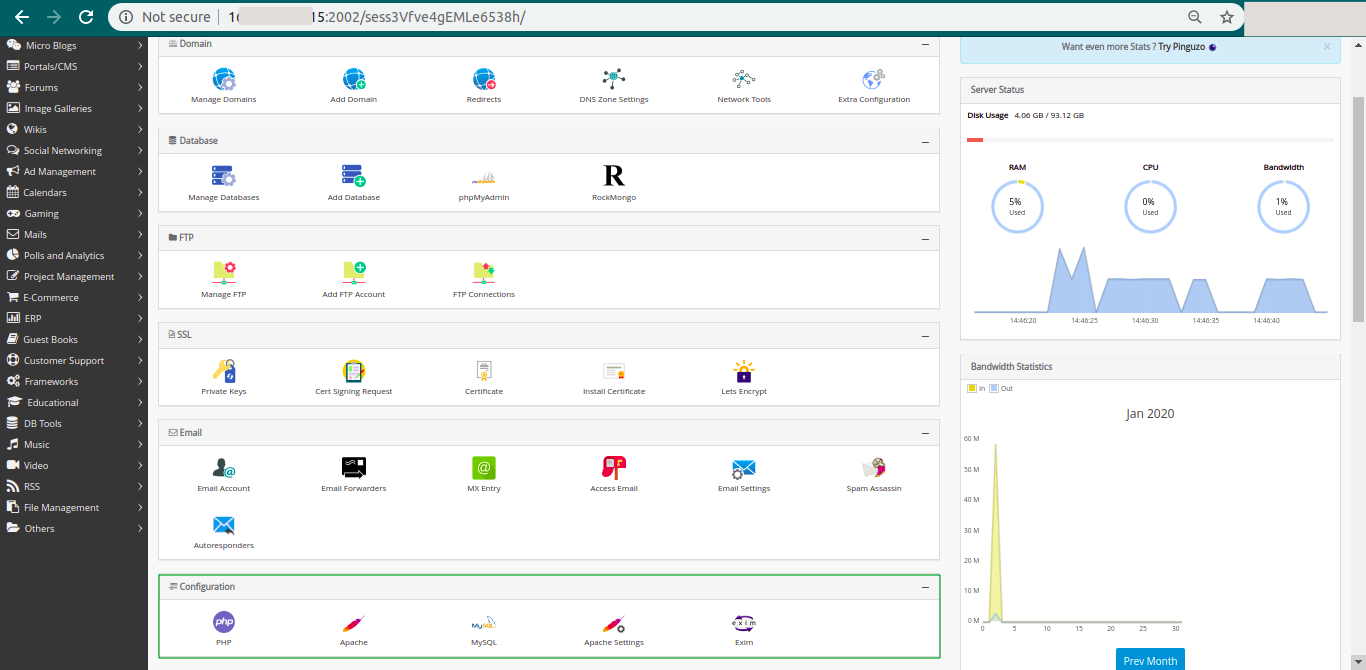1366x670 pixels.
Task: Open Manage Domains icon
Action: click(x=223, y=80)
